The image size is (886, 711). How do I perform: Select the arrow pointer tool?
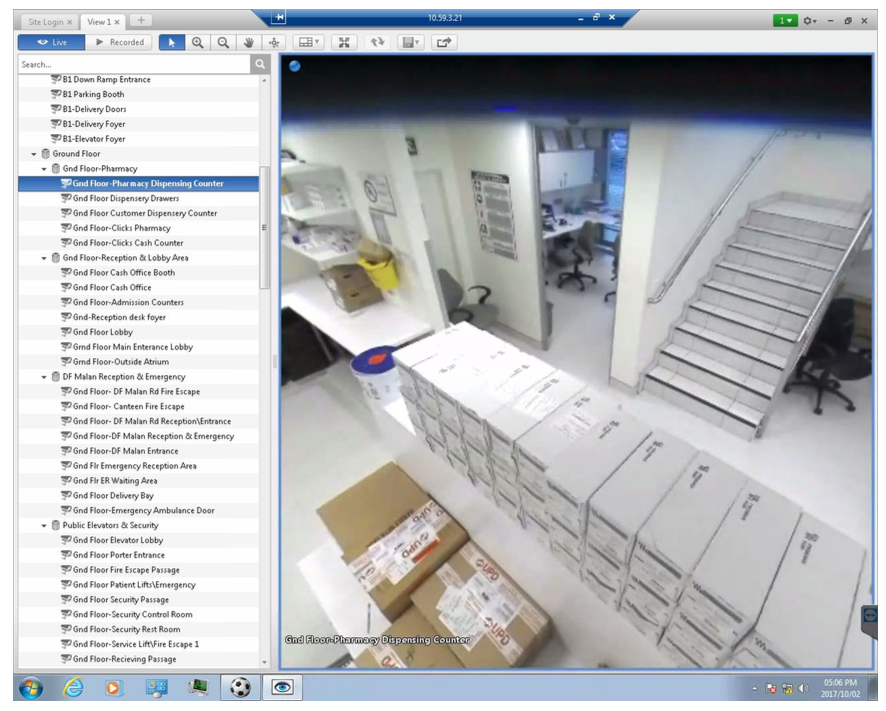pos(172,42)
